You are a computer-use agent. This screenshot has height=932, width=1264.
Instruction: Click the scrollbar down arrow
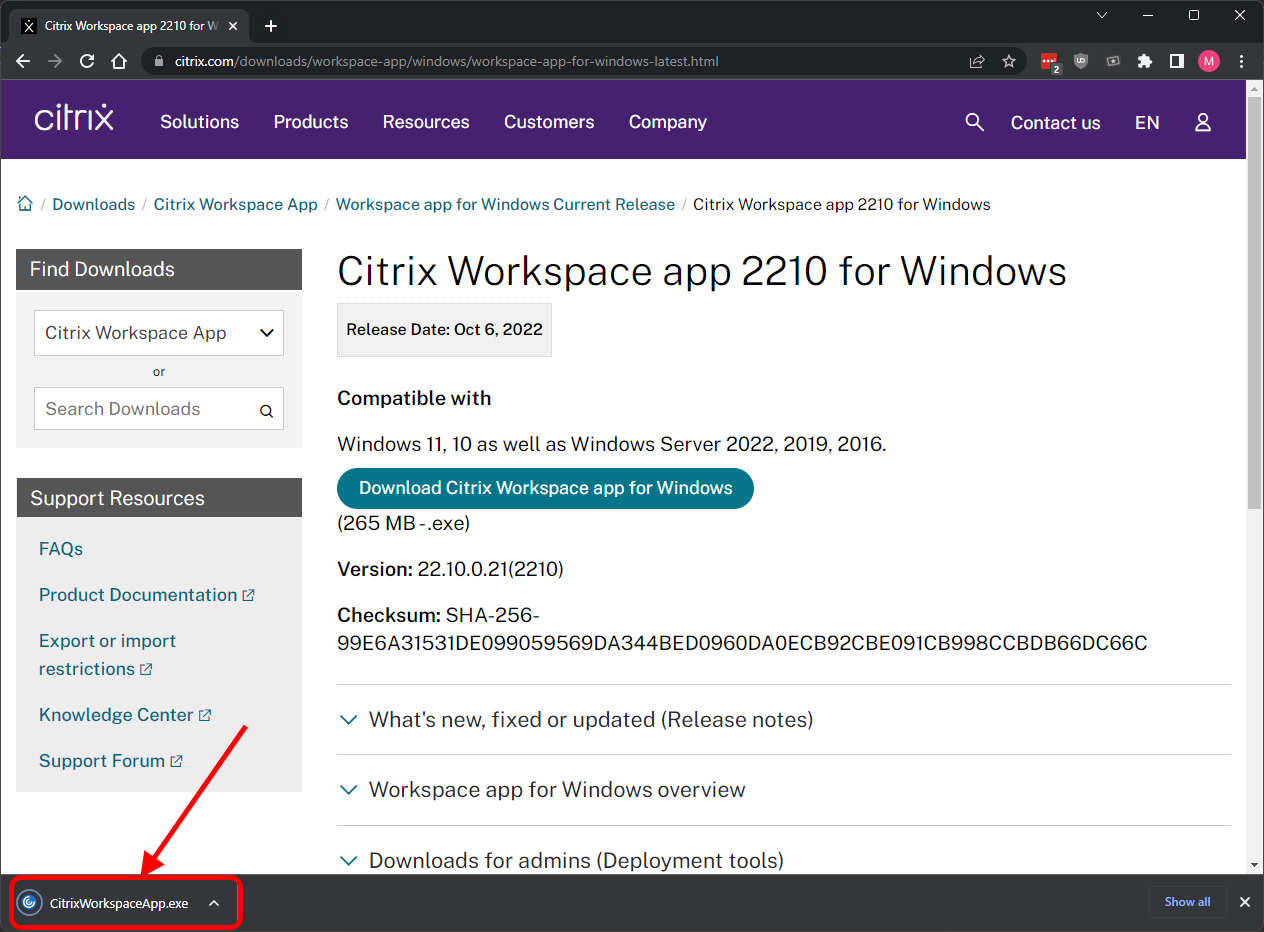1255,865
